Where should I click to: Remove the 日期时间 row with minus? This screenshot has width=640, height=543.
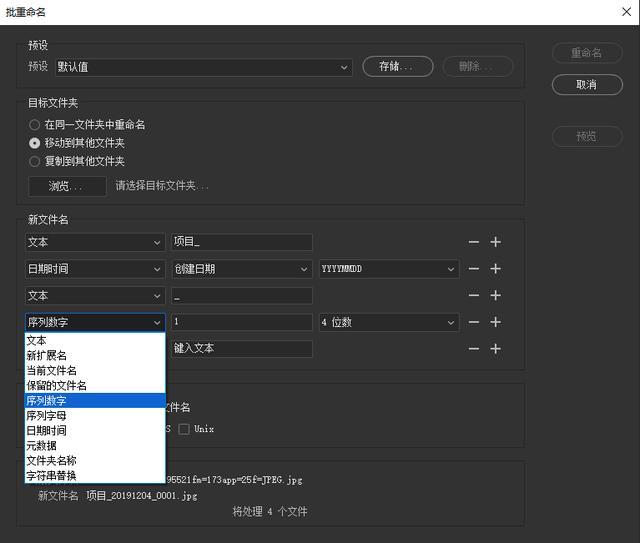click(473, 269)
